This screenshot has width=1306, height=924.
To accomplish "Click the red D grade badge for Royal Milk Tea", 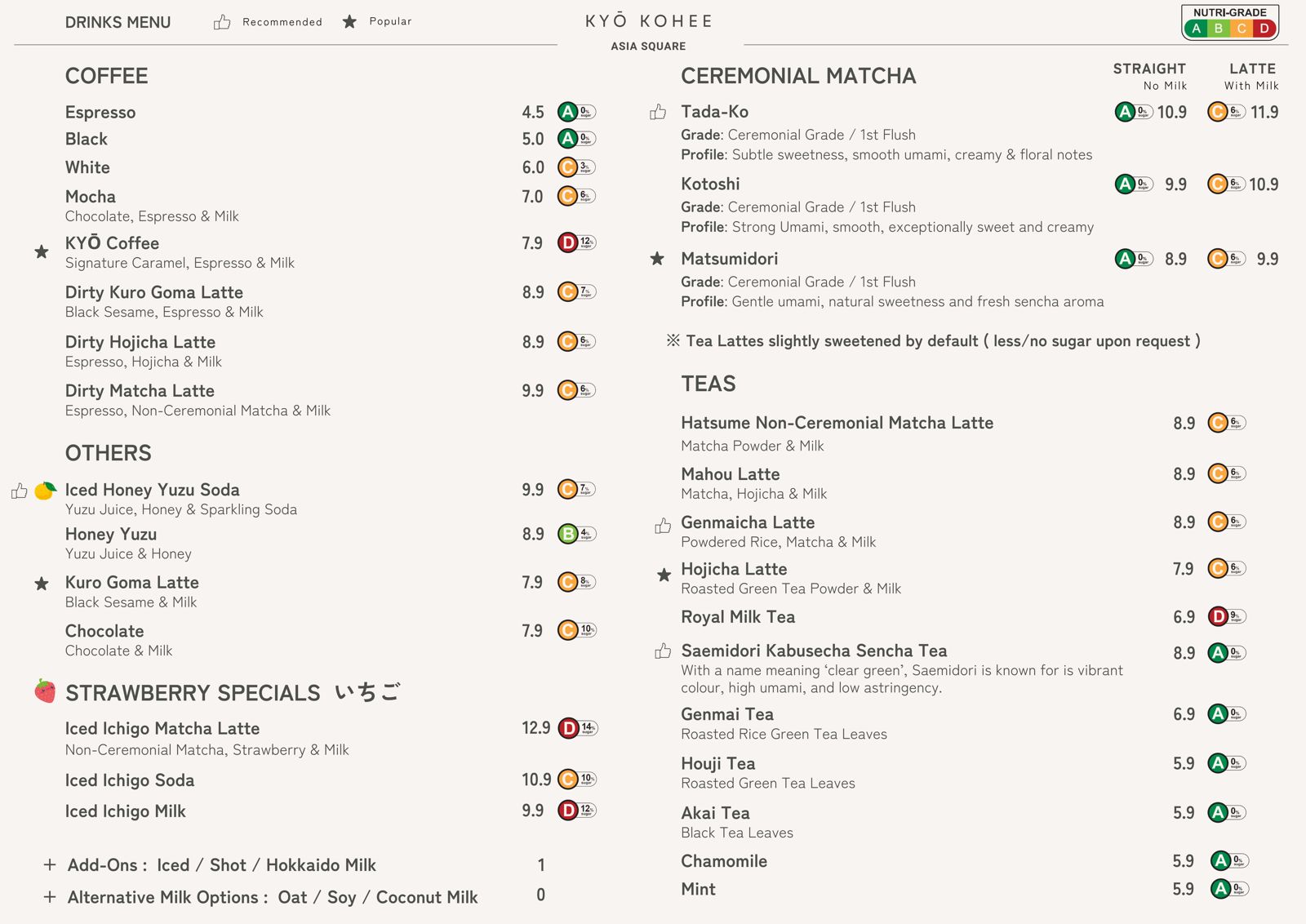I will click(1218, 616).
